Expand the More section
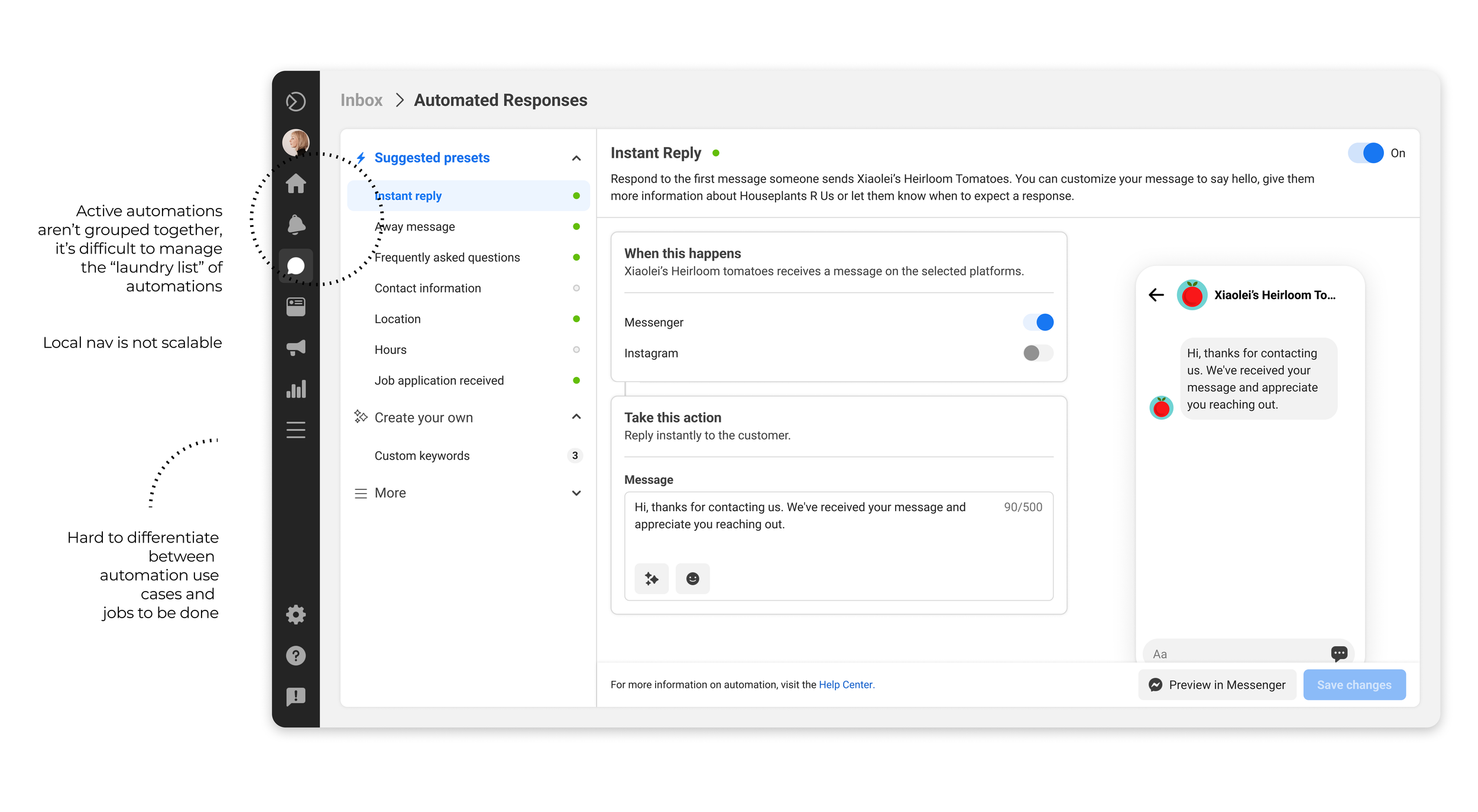This screenshot has width=1478, height=812. pyautogui.click(x=576, y=493)
